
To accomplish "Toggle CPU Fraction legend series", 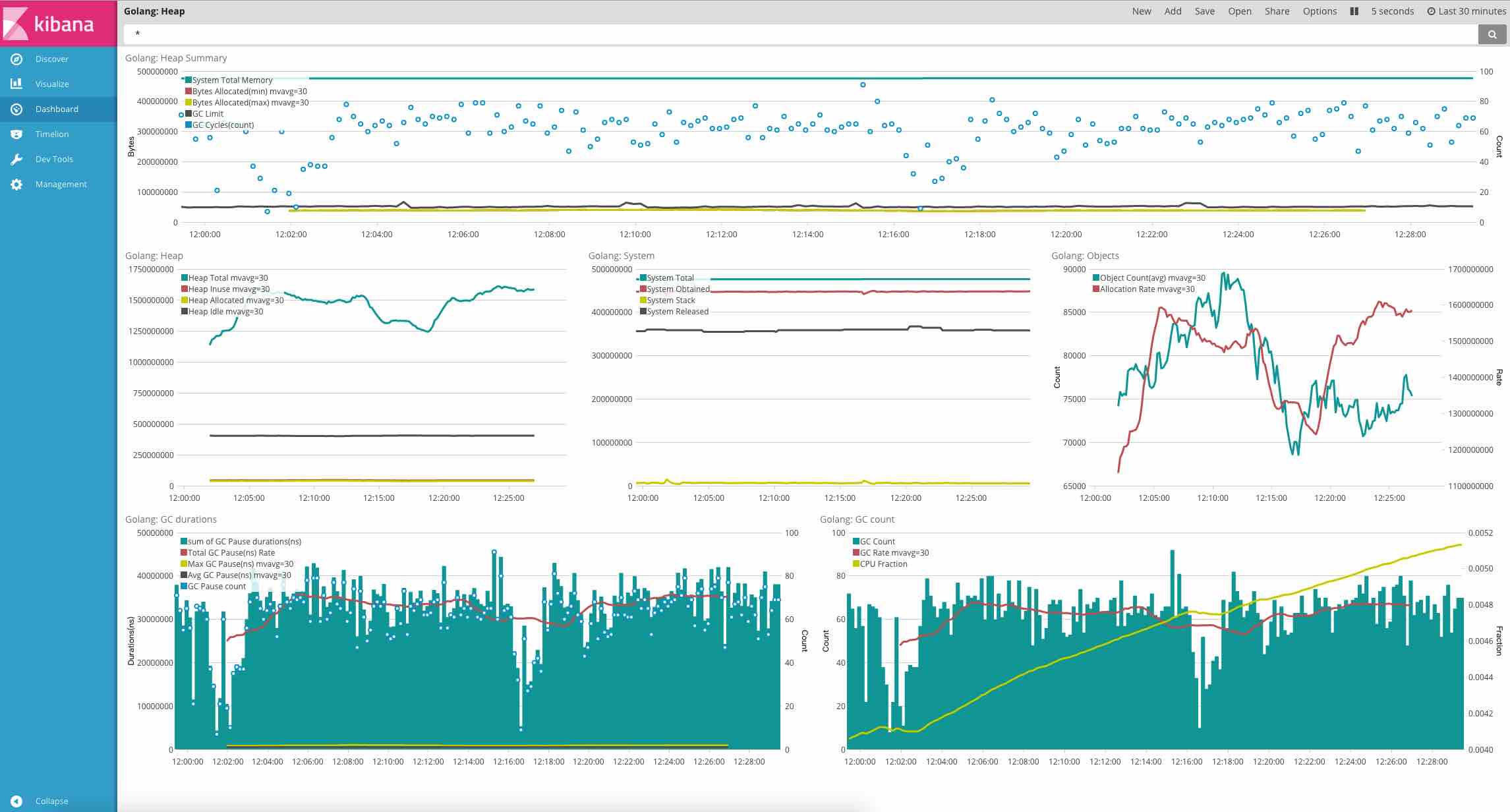I will (880, 564).
